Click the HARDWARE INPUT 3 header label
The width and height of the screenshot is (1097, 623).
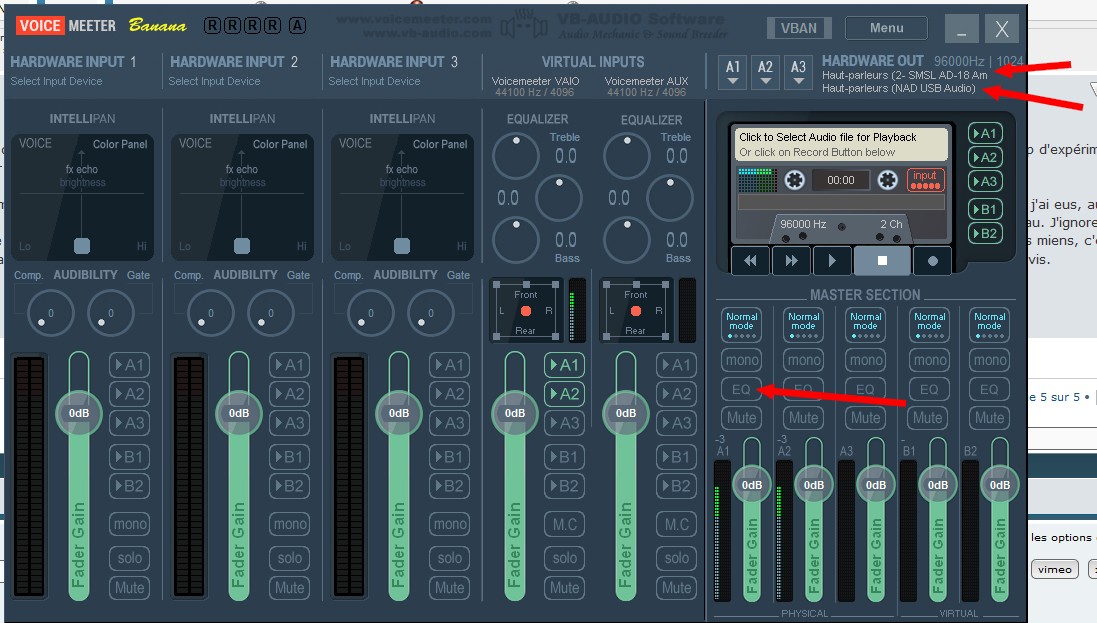[x=394, y=62]
